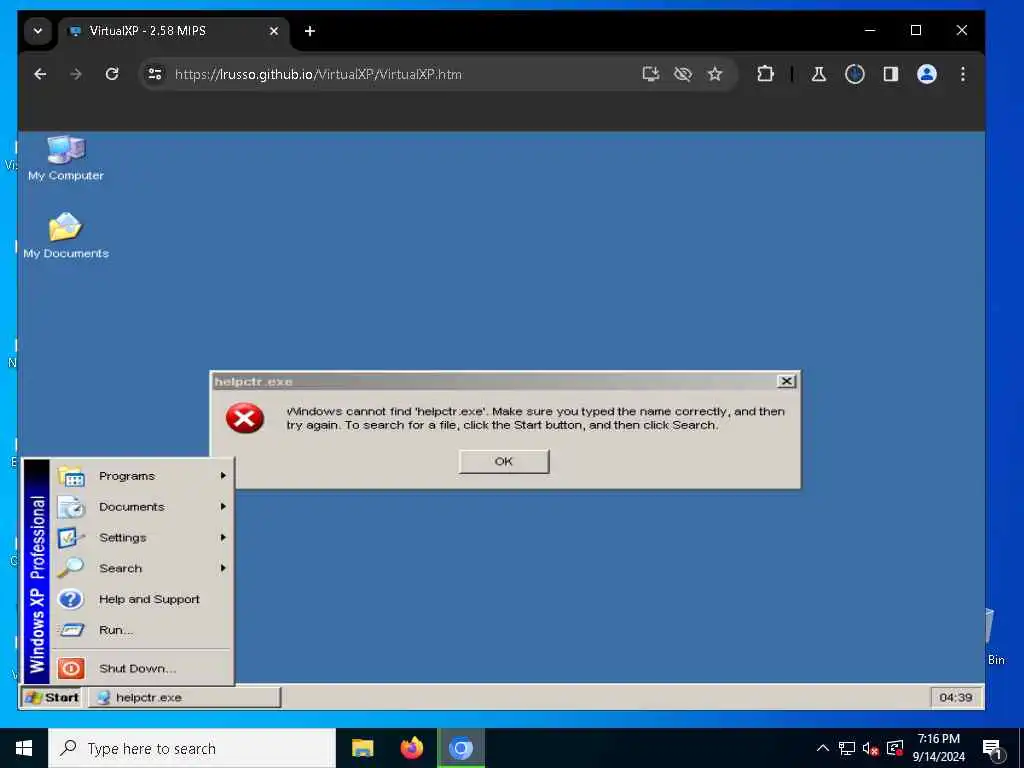
Task: Click the browser forward arrow
Action: [76, 74]
